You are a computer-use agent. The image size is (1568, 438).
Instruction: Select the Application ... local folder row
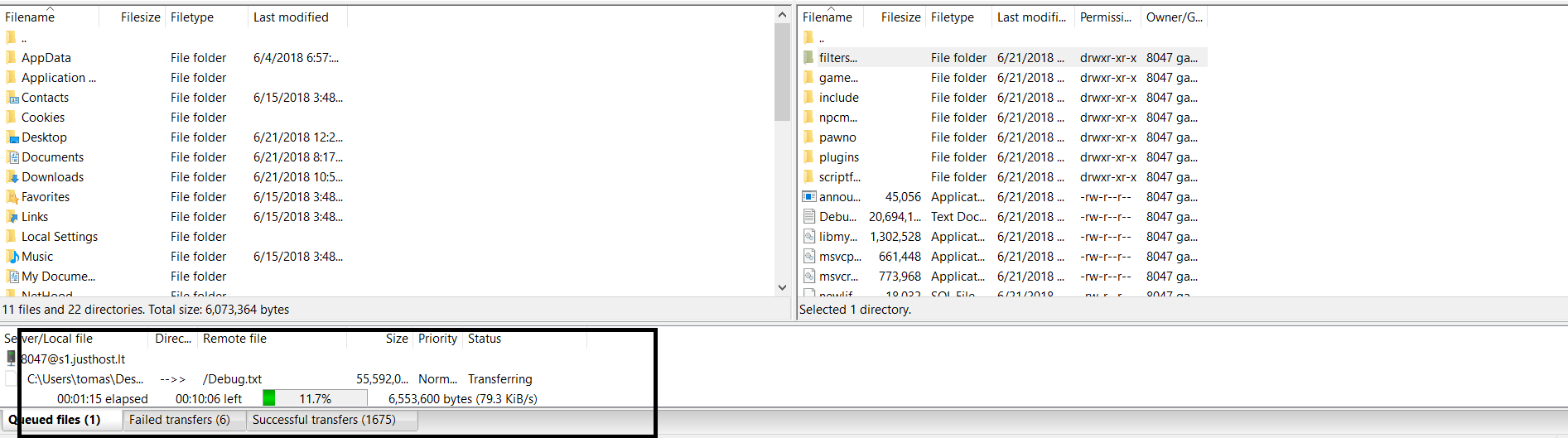click(174, 77)
